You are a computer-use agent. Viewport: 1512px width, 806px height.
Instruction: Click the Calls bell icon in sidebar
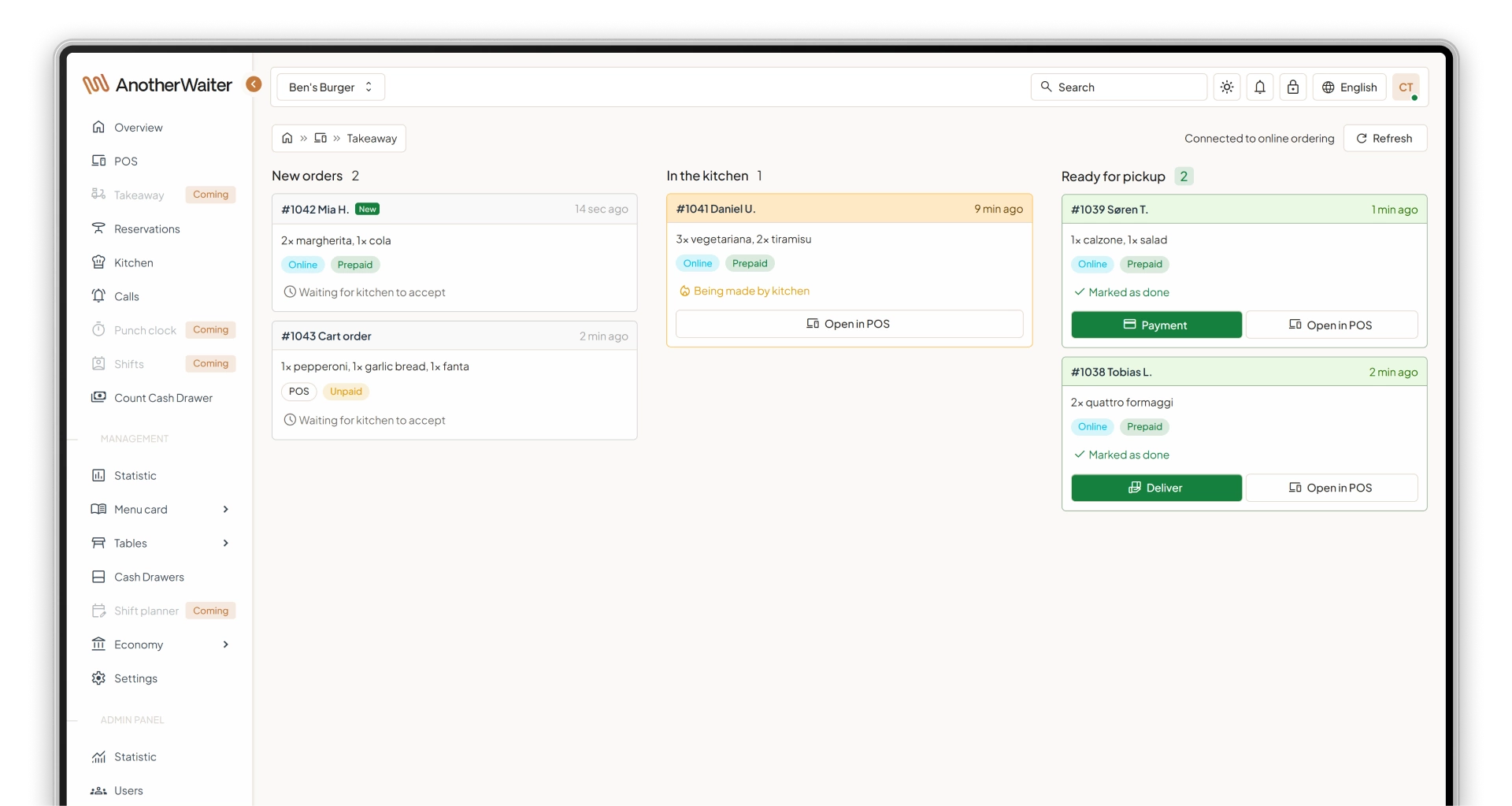(x=98, y=296)
